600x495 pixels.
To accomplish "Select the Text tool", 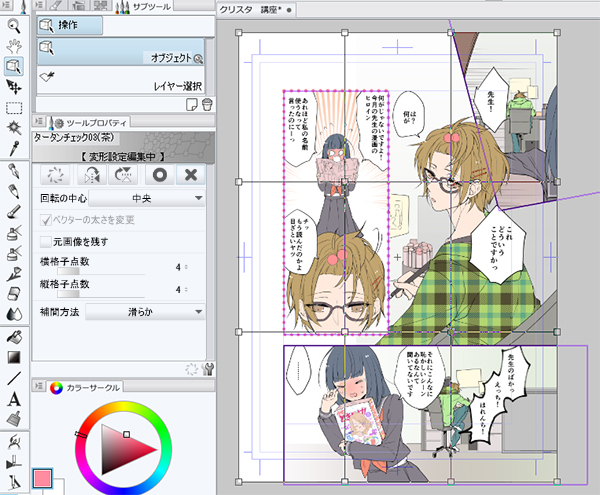I will click(x=14, y=399).
